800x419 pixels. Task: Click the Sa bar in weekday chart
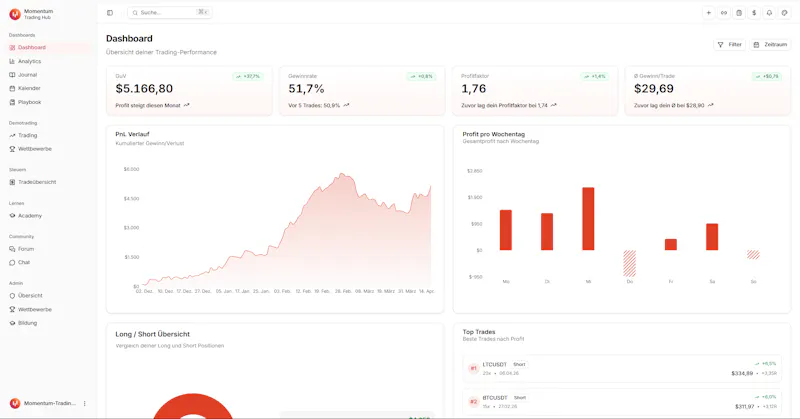click(x=712, y=237)
